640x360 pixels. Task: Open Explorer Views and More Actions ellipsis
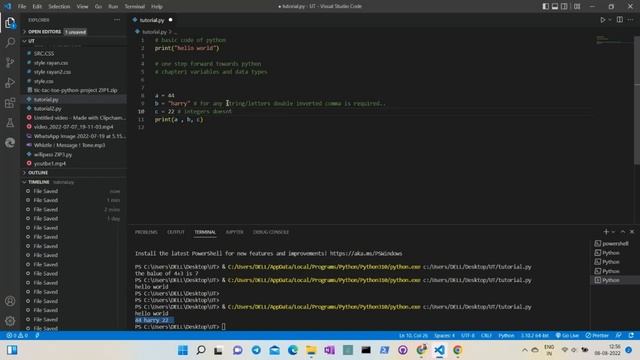click(x=117, y=20)
